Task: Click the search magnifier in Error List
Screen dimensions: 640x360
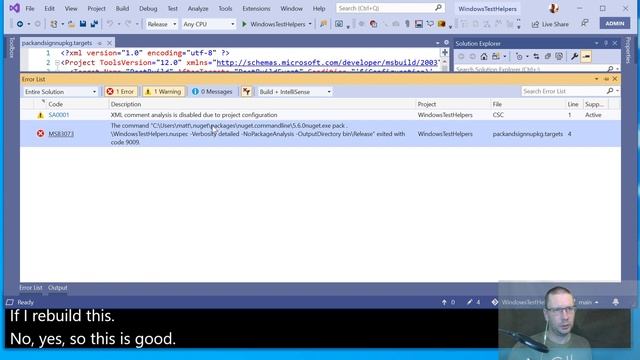Action: click(x=610, y=91)
